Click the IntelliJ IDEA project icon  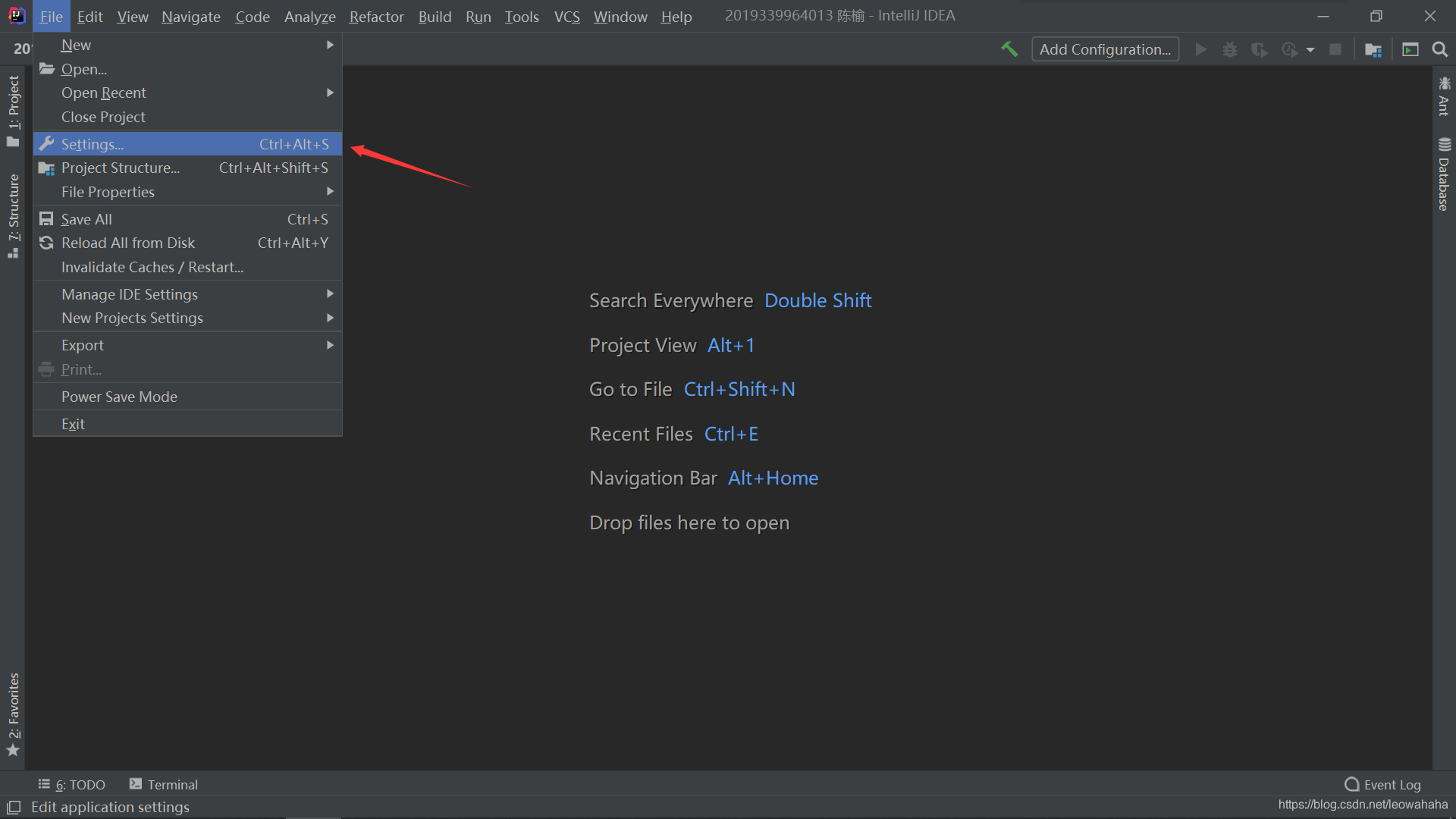pos(14,15)
